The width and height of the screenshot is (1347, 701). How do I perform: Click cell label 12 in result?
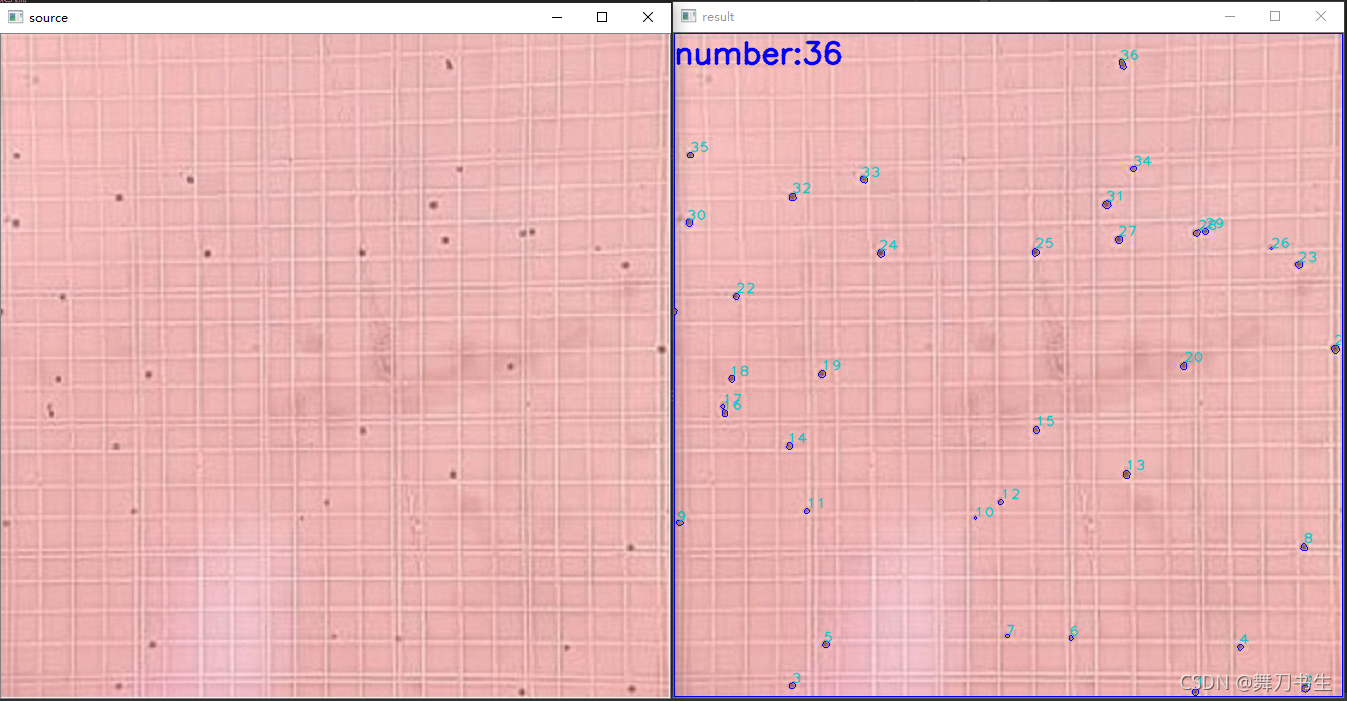tap(1011, 494)
